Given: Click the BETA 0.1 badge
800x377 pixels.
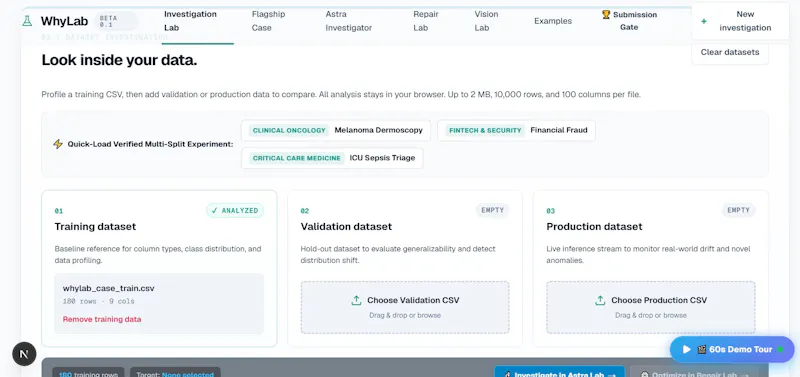Looking at the screenshot, I should click(x=116, y=21).
